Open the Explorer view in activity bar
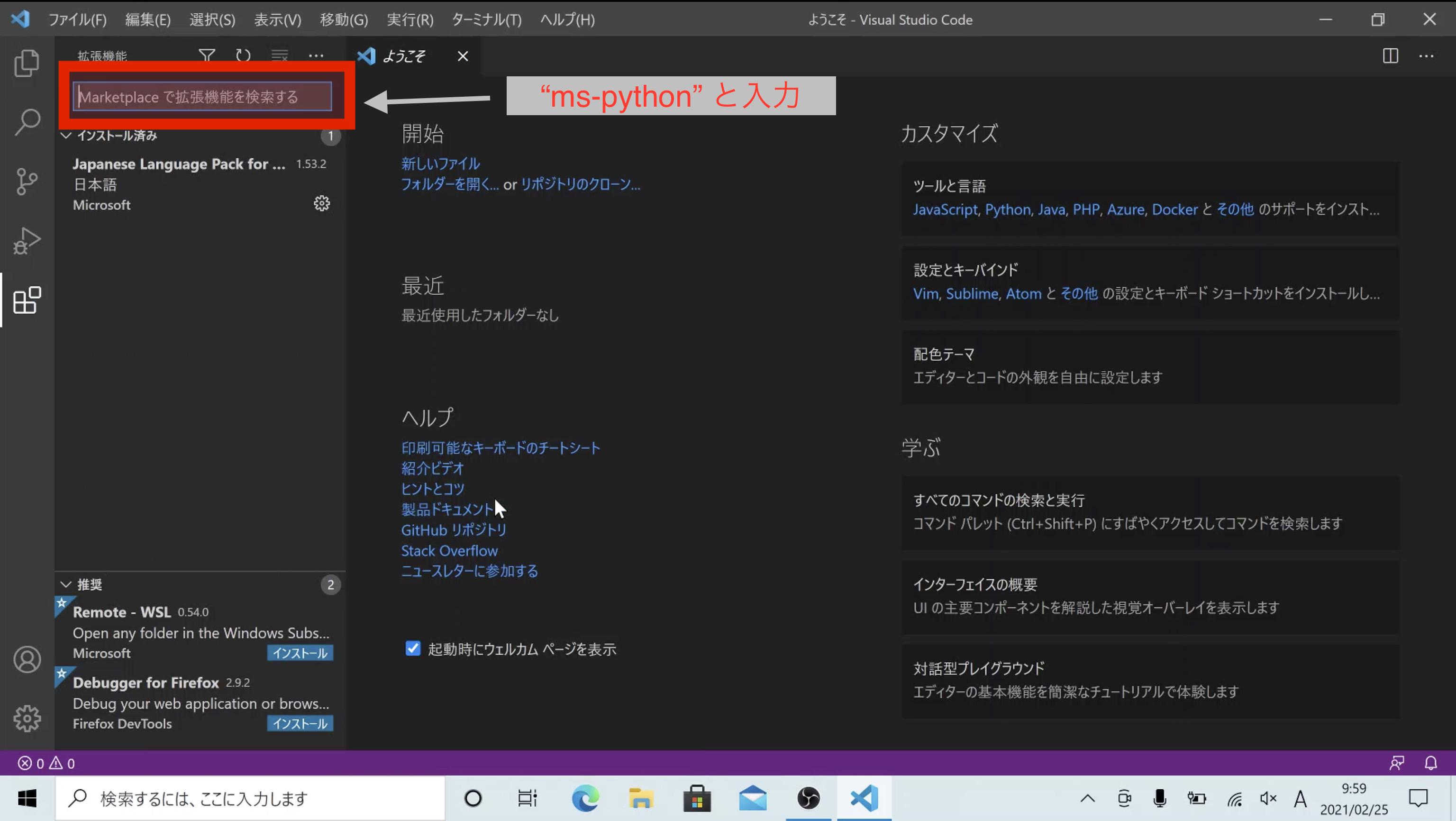Image resolution: width=1456 pixels, height=821 pixels. coord(27,63)
